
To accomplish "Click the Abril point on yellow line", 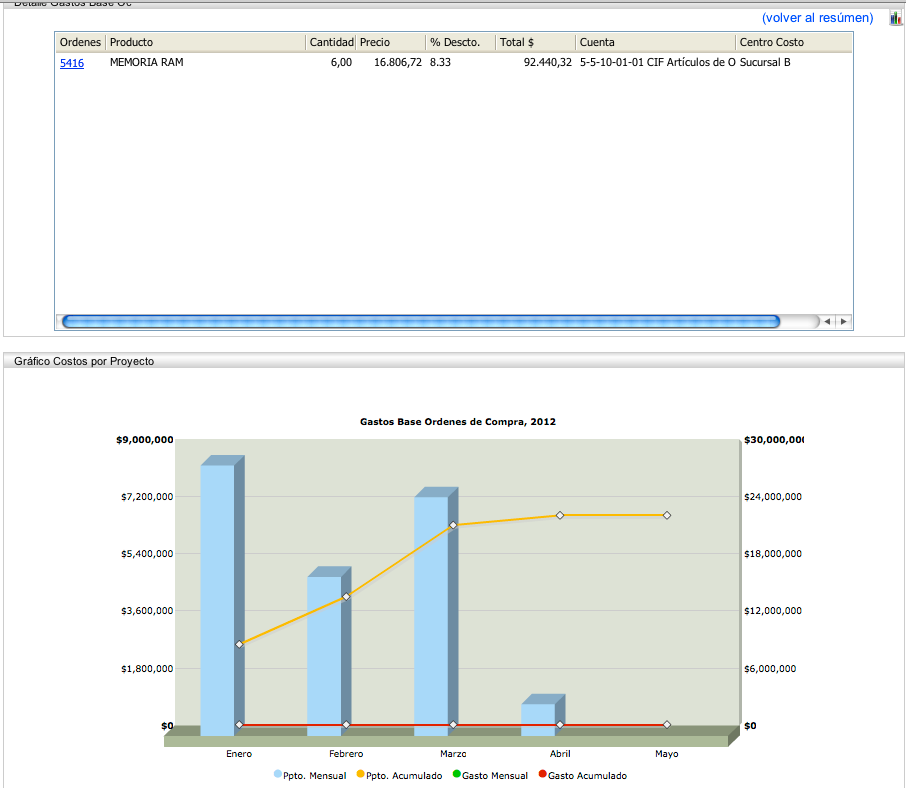I will tap(560, 515).
